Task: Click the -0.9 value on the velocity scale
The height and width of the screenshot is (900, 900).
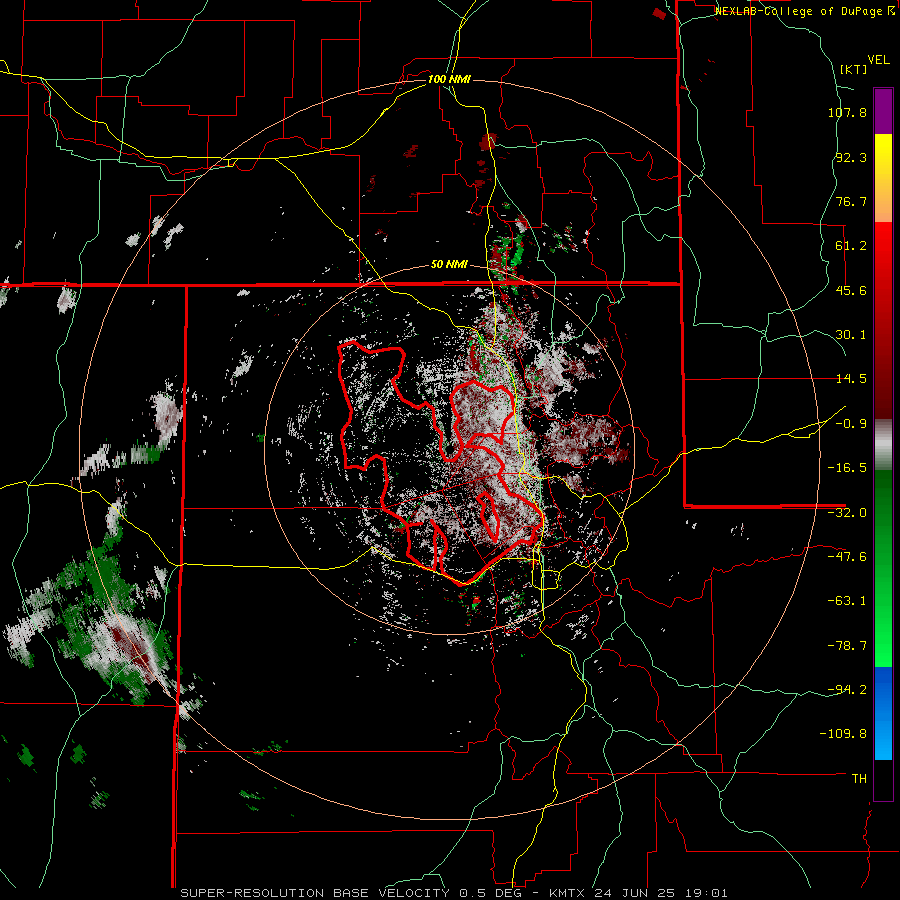Action: point(851,424)
